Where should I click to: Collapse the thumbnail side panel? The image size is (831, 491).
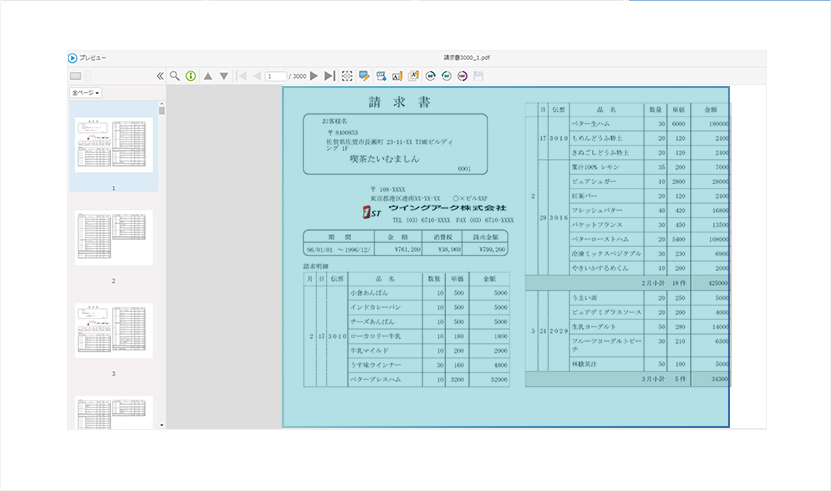pyautogui.click(x=160, y=76)
